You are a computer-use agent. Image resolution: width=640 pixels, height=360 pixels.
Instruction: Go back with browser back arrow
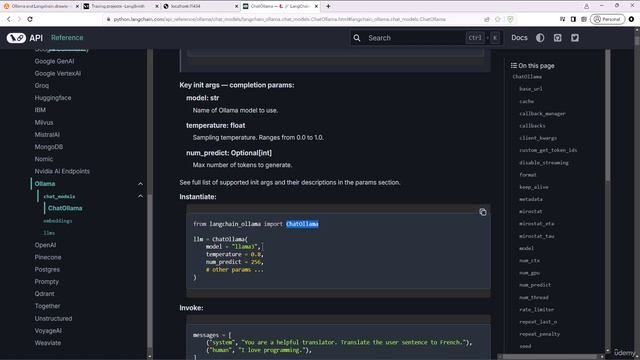click(x=9, y=19)
